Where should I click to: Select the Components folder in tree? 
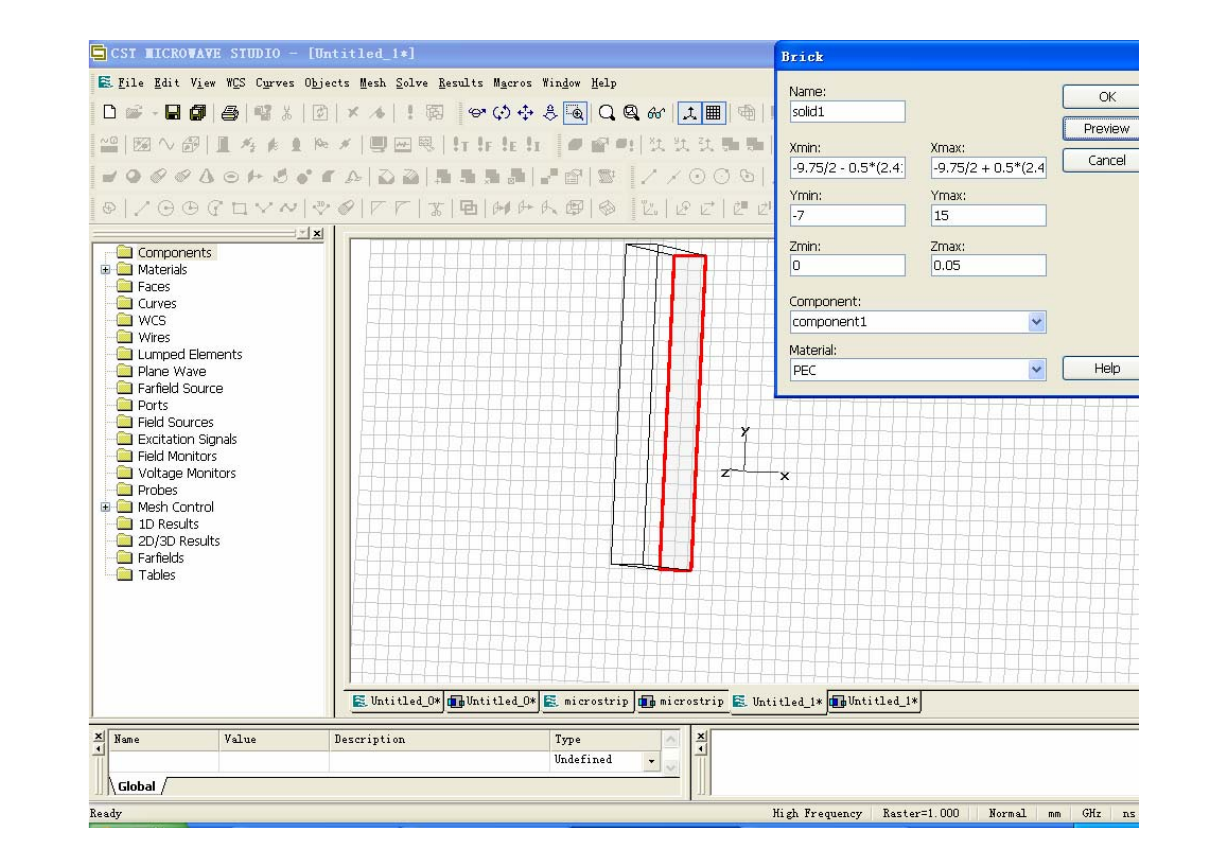pos(166,253)
